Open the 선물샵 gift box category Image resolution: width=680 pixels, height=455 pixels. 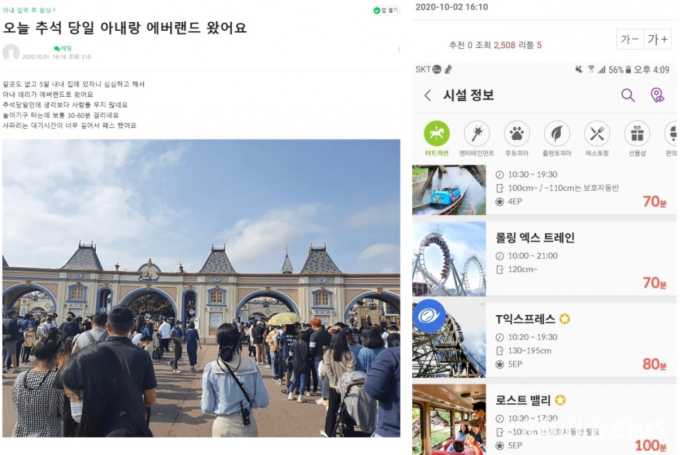[x=637, y=134]
